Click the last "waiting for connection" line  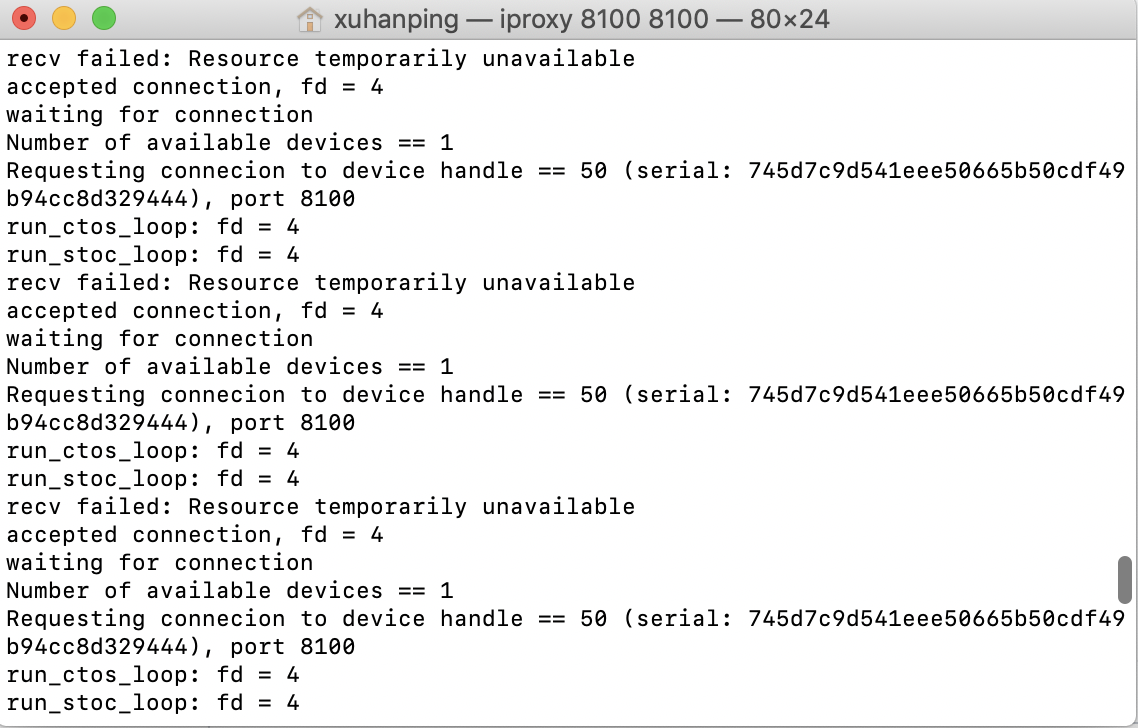coord(160,563)
